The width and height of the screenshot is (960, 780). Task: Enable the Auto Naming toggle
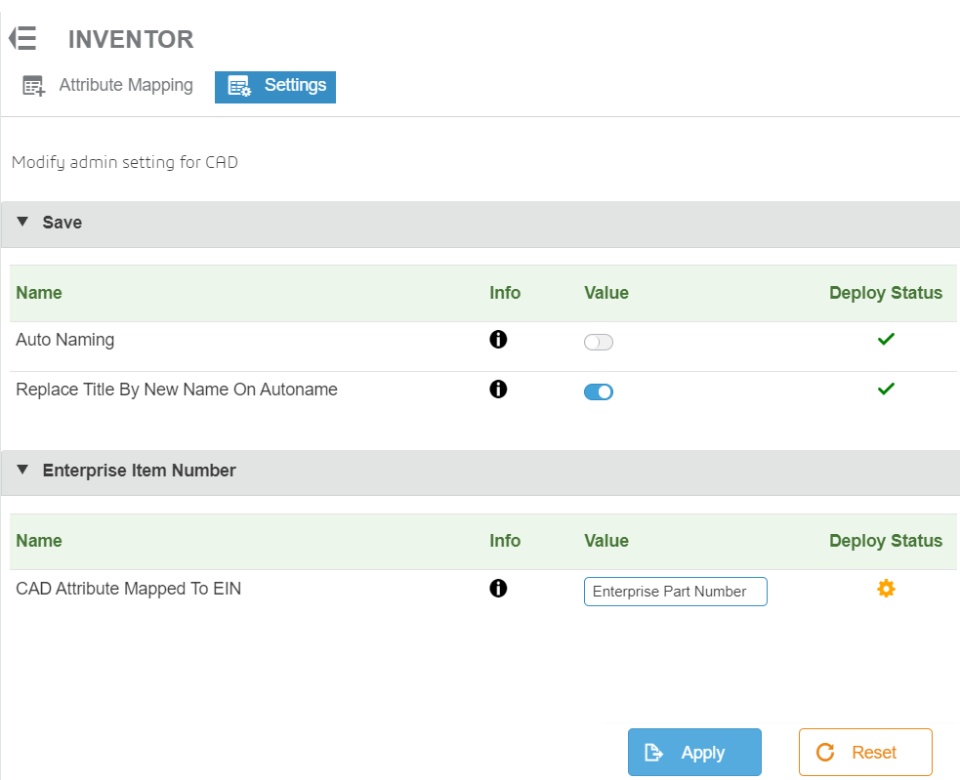pos(598,342)
